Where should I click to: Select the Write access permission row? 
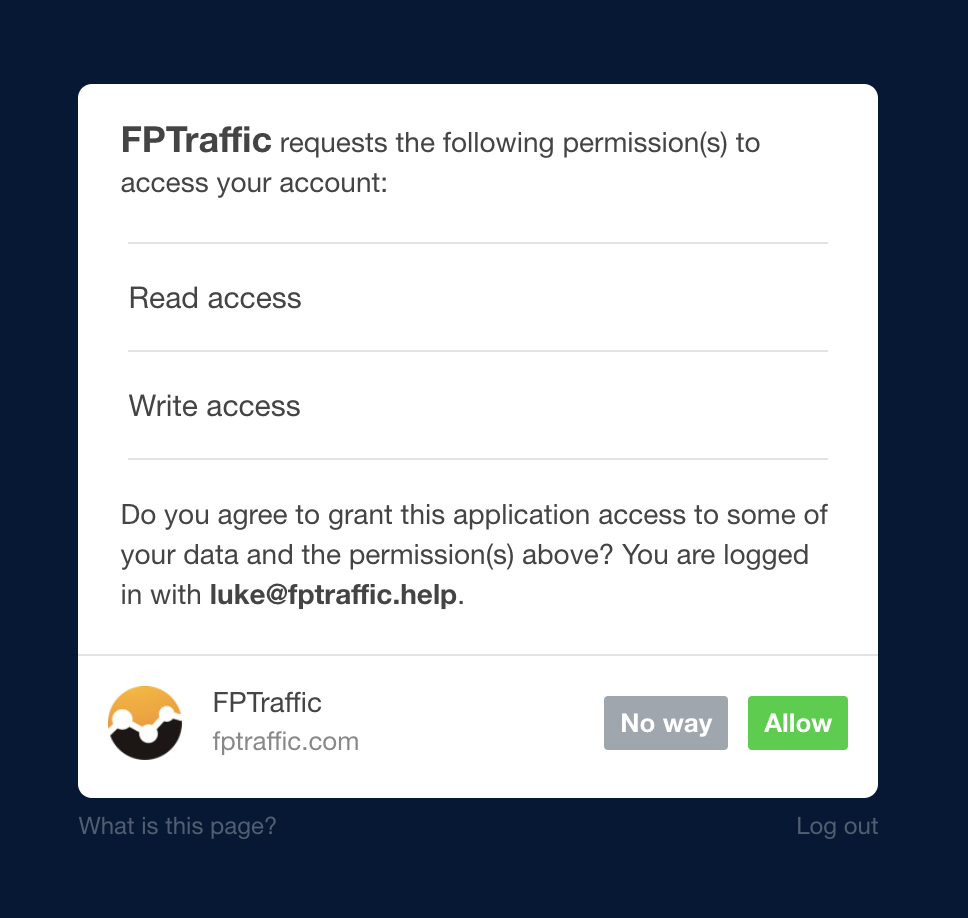(x=478, y=406)
